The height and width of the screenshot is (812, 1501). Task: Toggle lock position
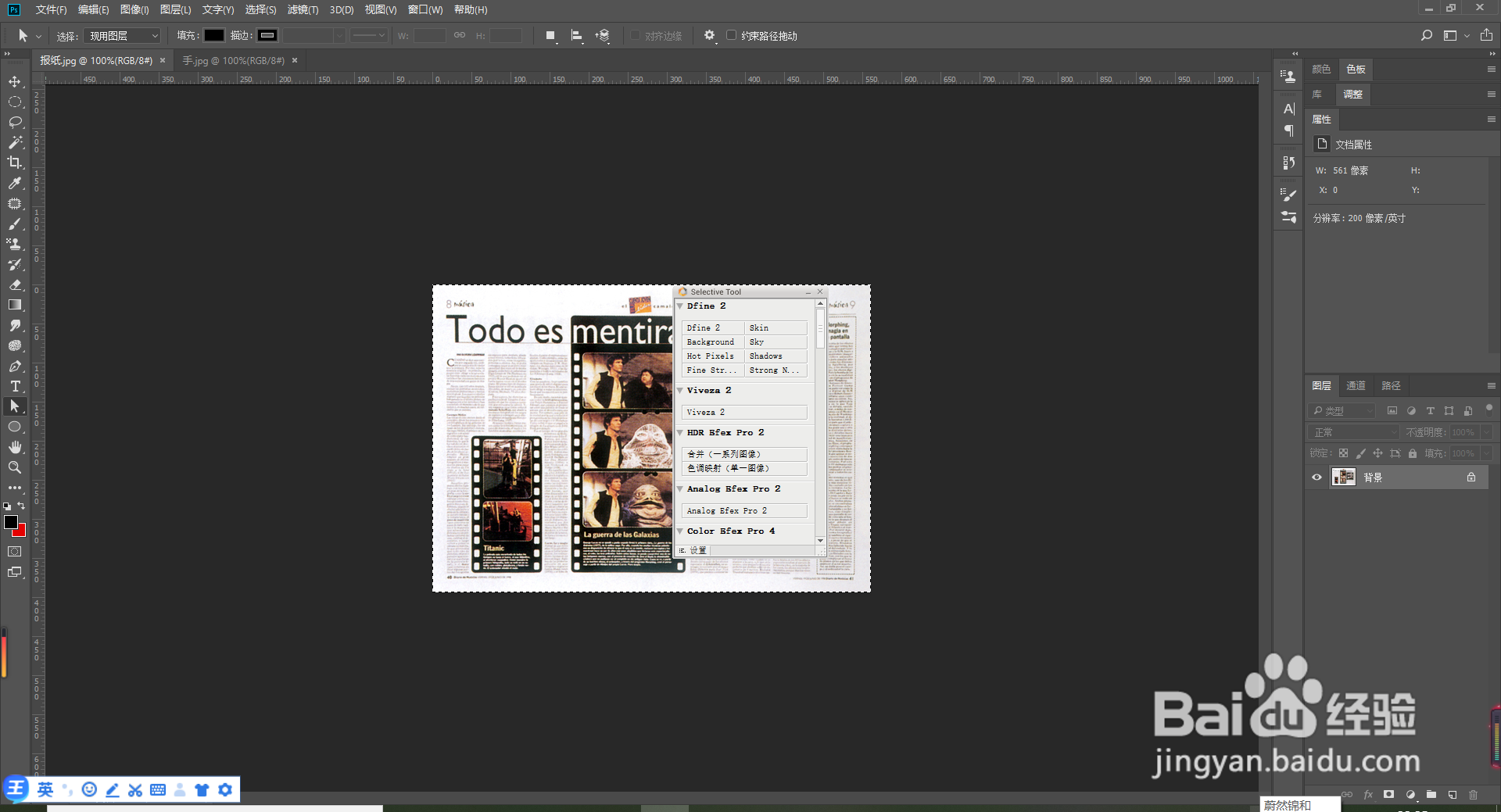tap(1377, 453)
